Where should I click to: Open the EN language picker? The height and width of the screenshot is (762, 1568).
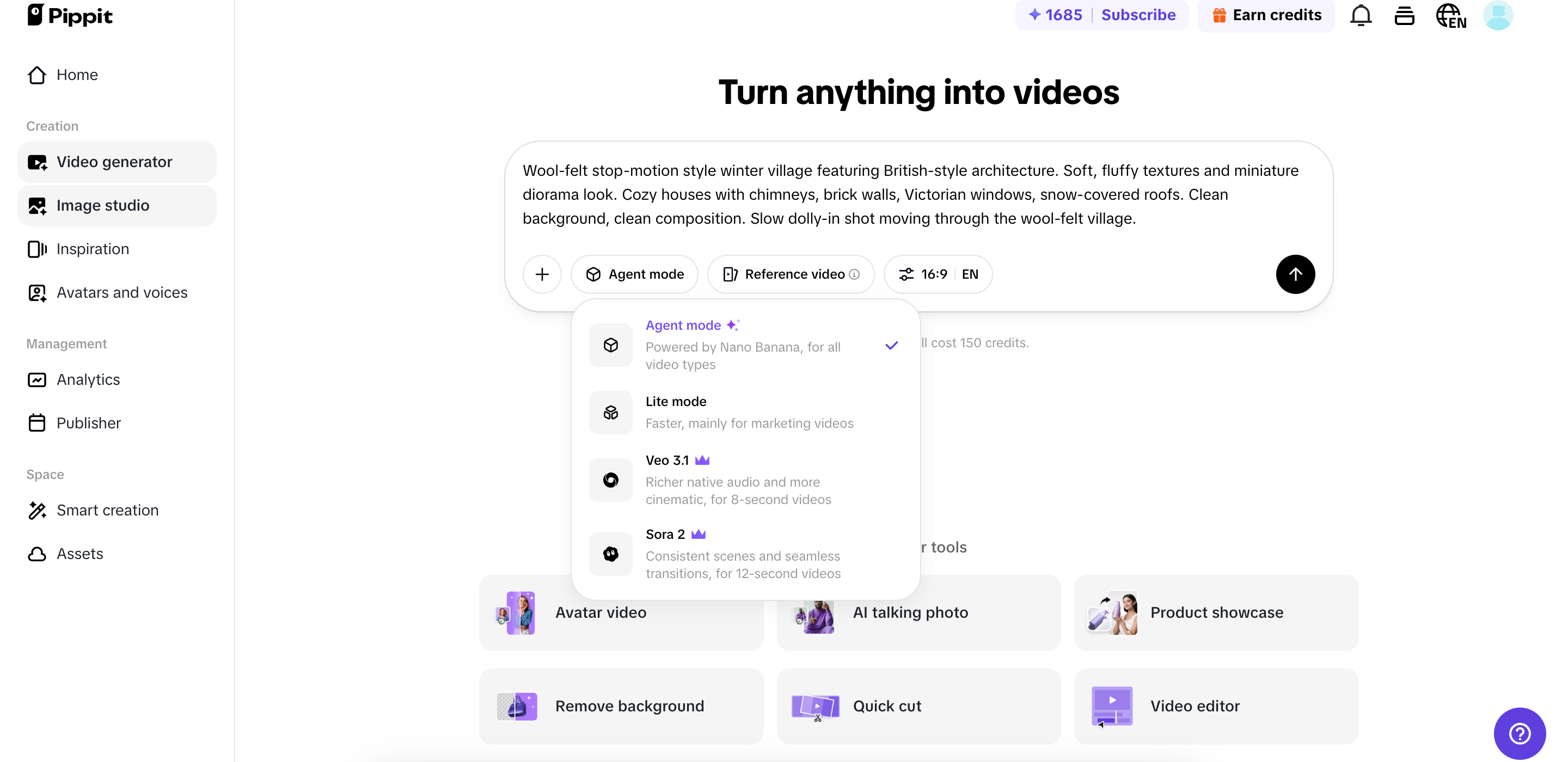969,274
